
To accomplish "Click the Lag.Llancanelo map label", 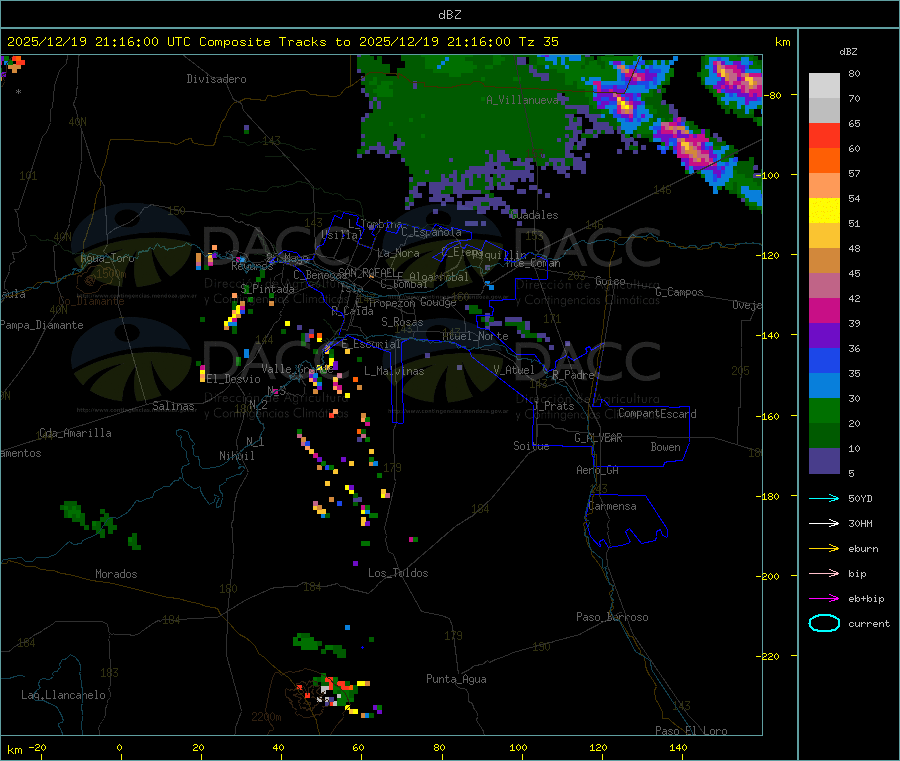I will [x=64, y=695].
